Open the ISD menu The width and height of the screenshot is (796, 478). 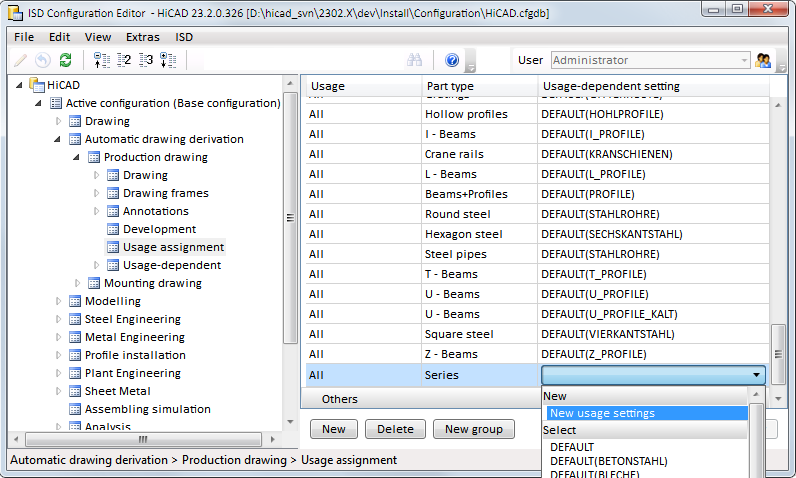tap(184, 37)
